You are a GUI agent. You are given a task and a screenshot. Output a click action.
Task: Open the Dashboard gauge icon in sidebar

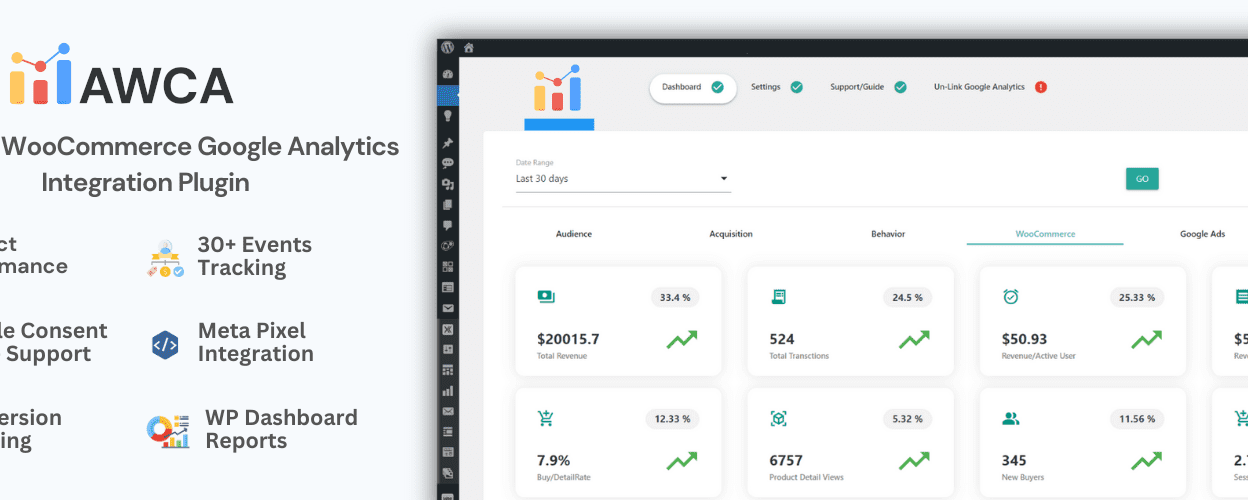(448, 74)
